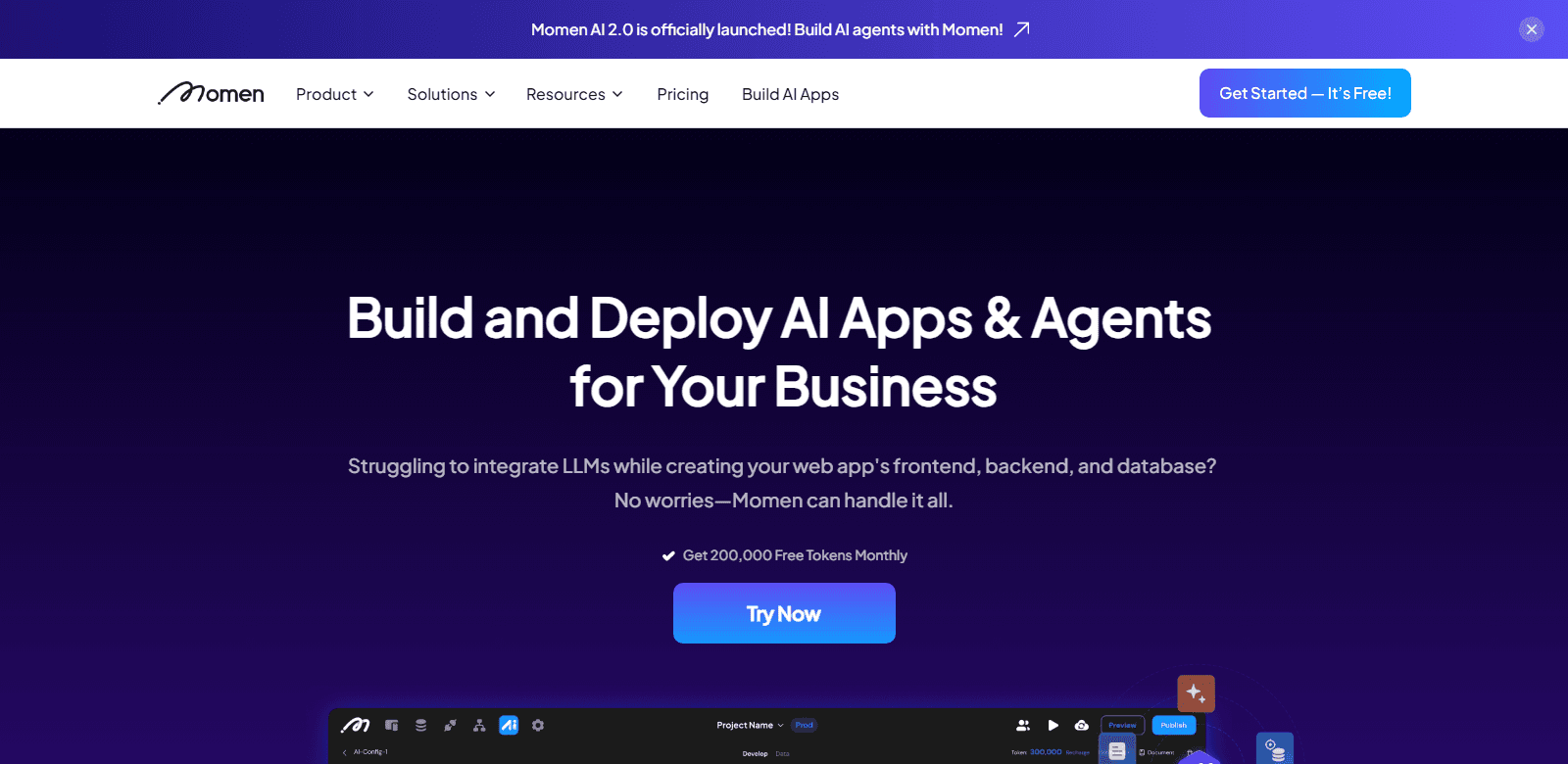Click the sparkle star floating icon

[1197, 693]
